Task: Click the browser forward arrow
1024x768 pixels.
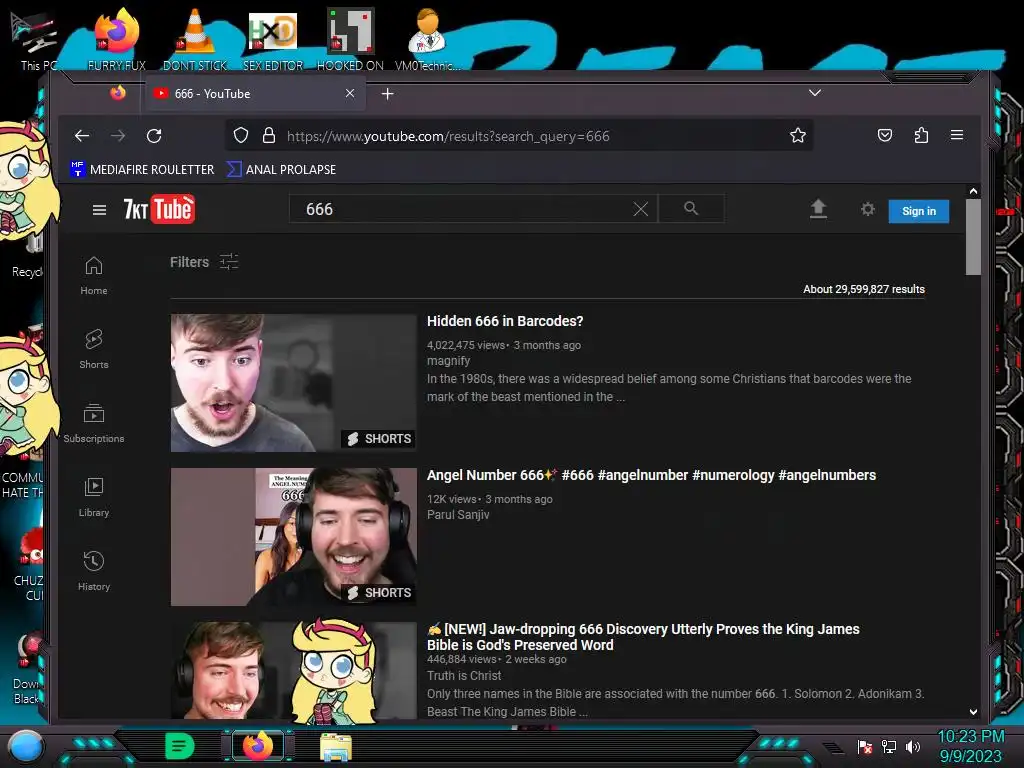Action: 118,136
